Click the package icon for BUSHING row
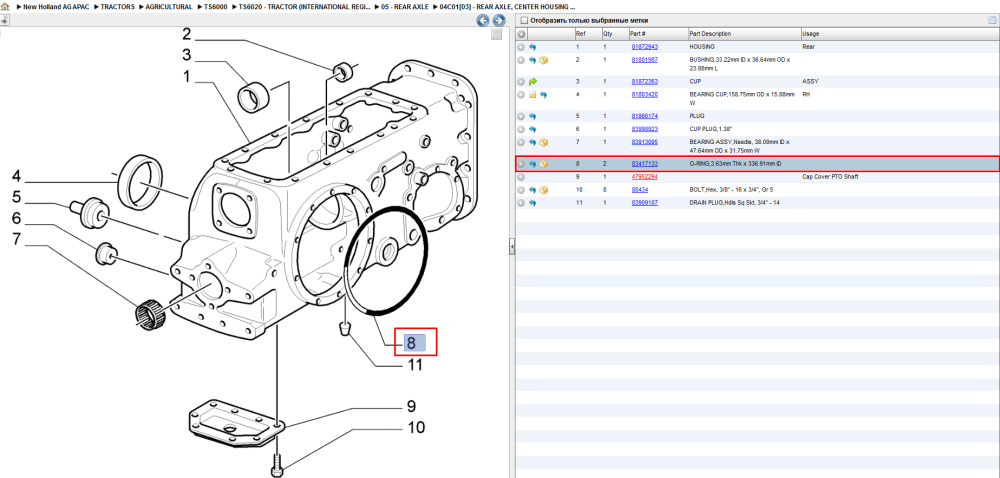 click(x=543, y=60)
